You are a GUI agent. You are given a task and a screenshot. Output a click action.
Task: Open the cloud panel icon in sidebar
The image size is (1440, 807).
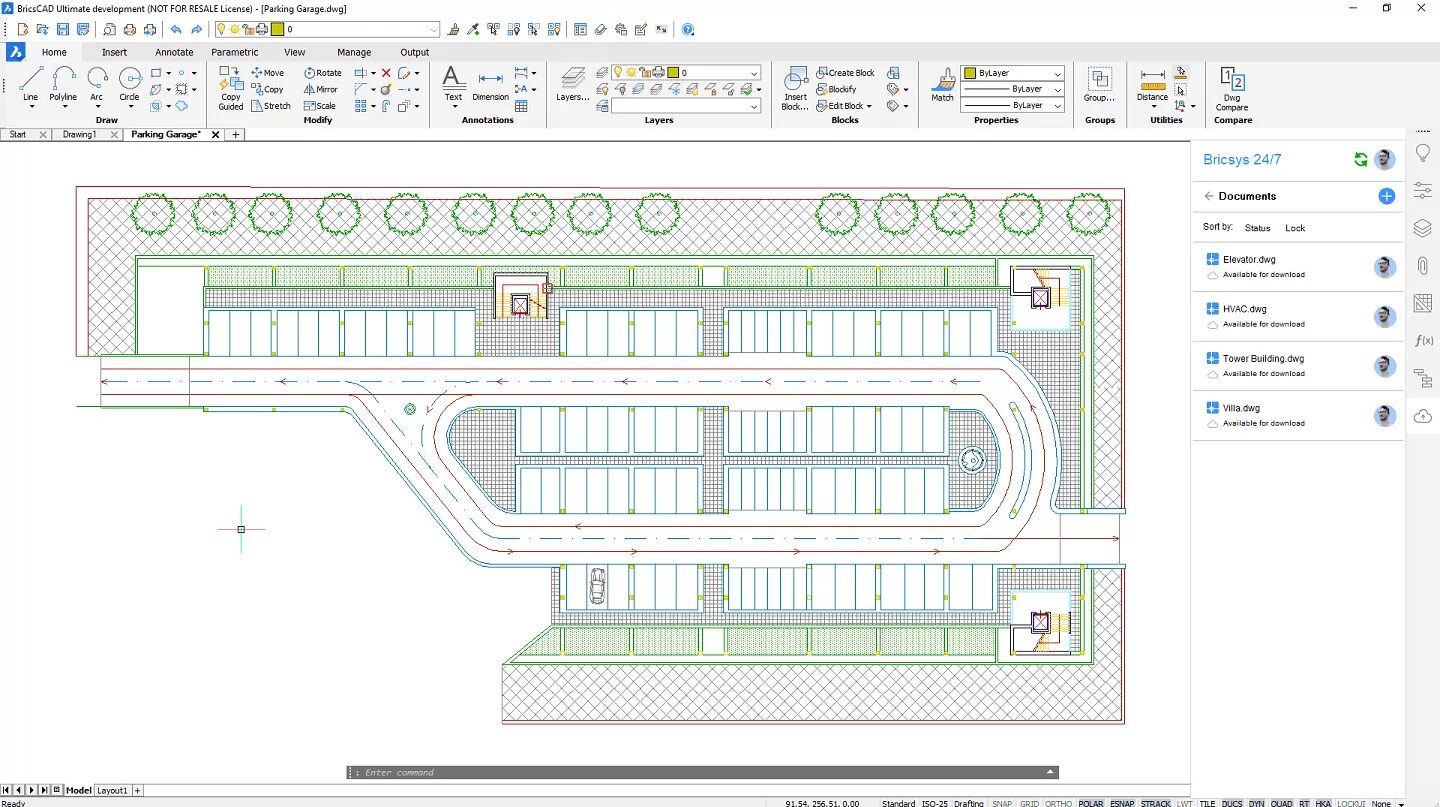tap(1422, 416)
